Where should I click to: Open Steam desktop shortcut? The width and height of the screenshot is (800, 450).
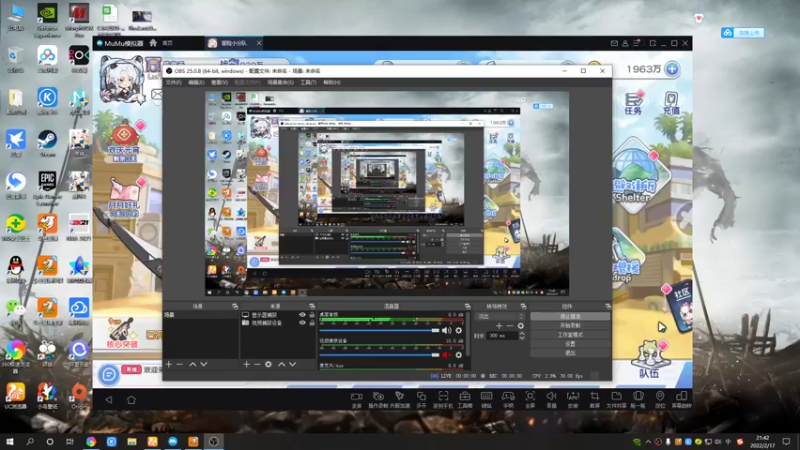pos(47,143)
